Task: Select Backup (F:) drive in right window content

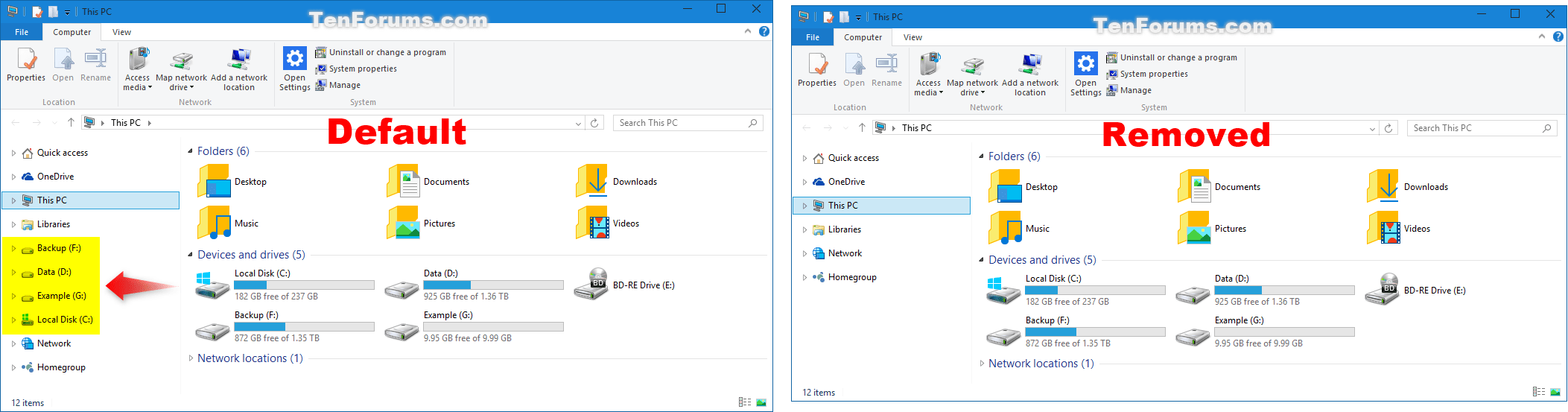Action: pyautogui.click(x=1076, y=332)
